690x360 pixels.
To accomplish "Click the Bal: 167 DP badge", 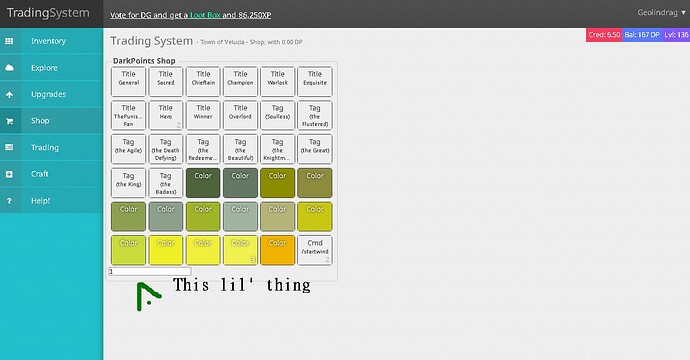I will [642, 35].
